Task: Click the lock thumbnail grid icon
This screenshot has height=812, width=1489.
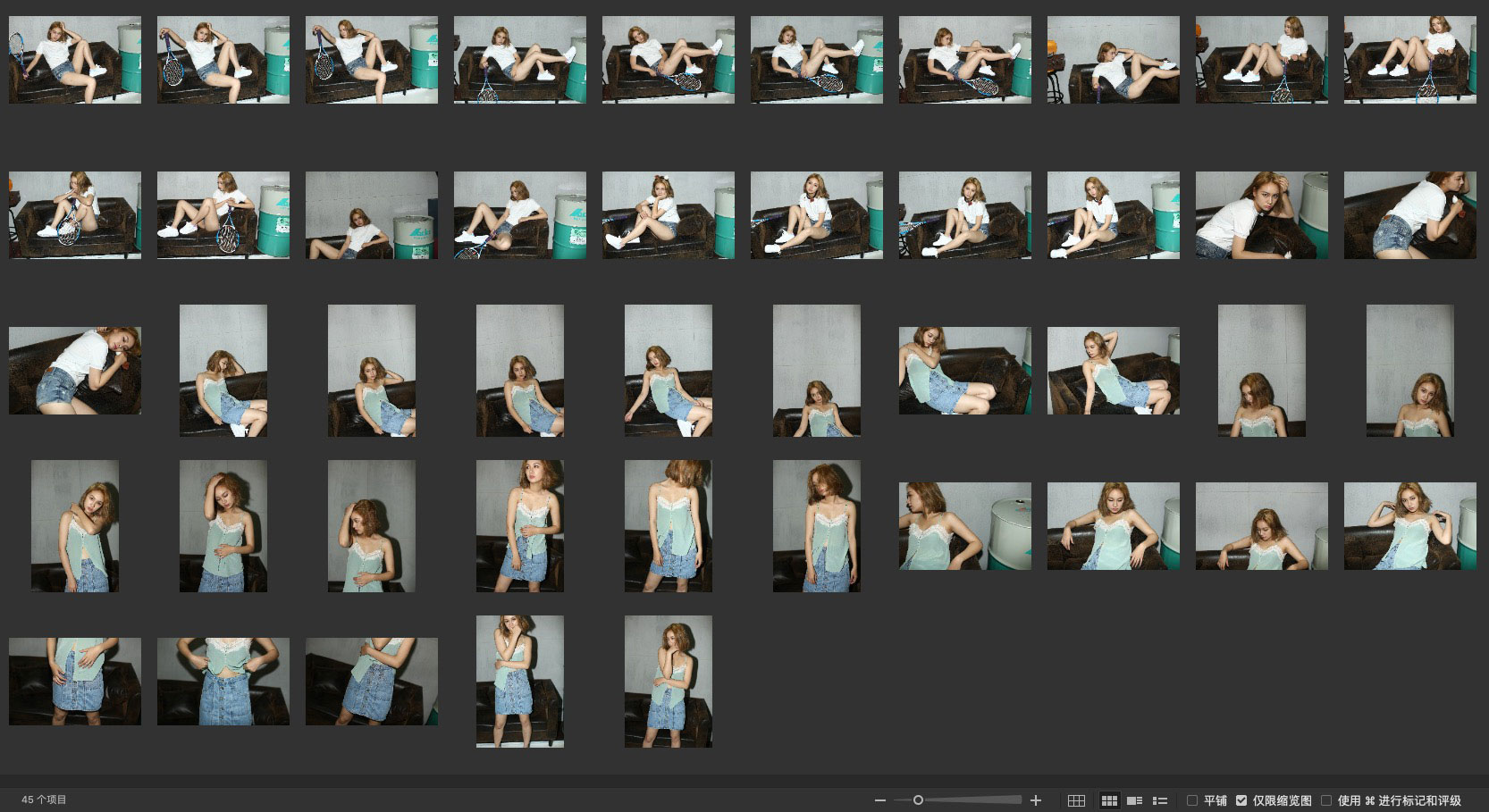Action: 1076,800
